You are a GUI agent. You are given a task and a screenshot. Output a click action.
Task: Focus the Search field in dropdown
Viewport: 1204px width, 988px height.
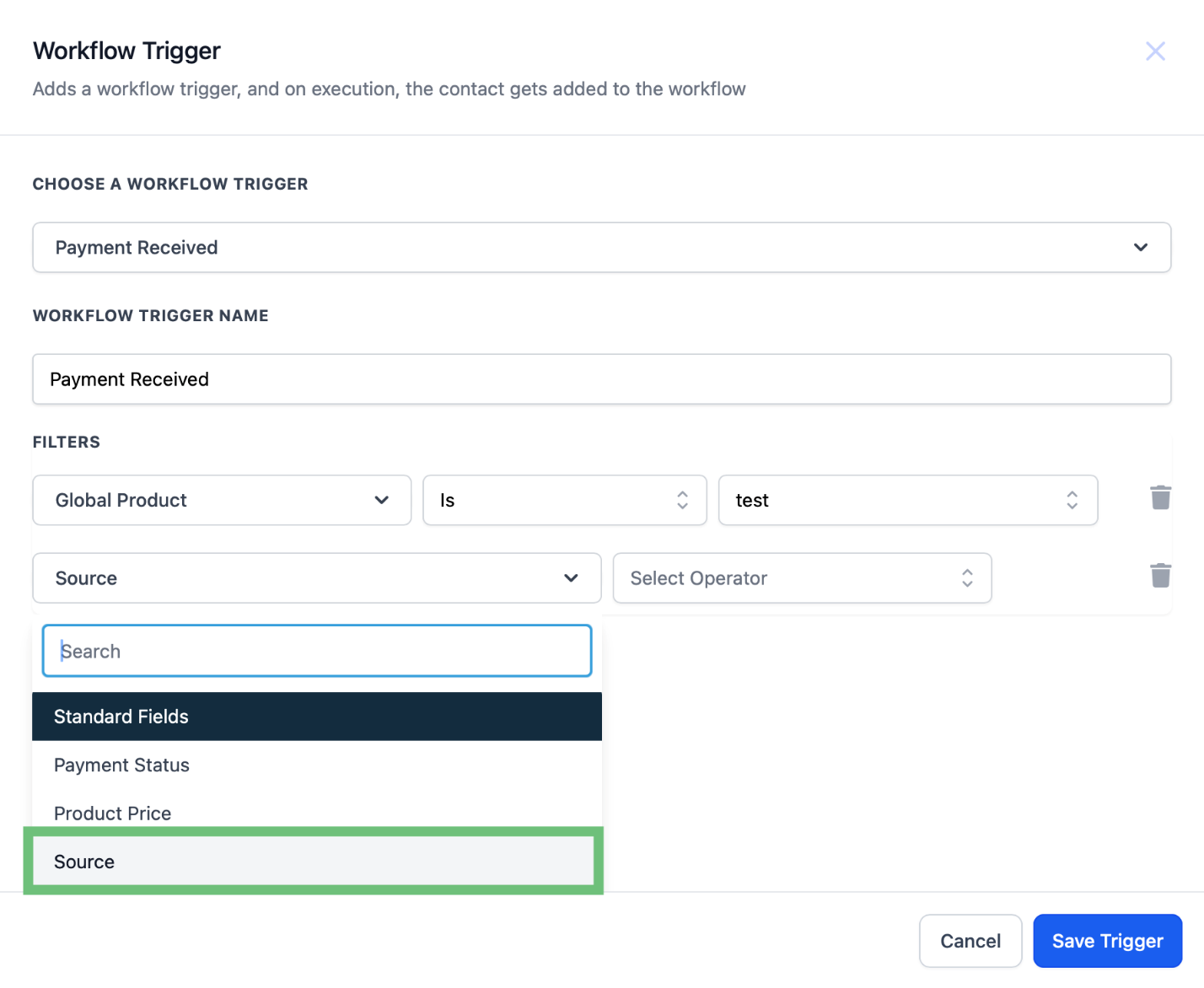click(317, 651)
